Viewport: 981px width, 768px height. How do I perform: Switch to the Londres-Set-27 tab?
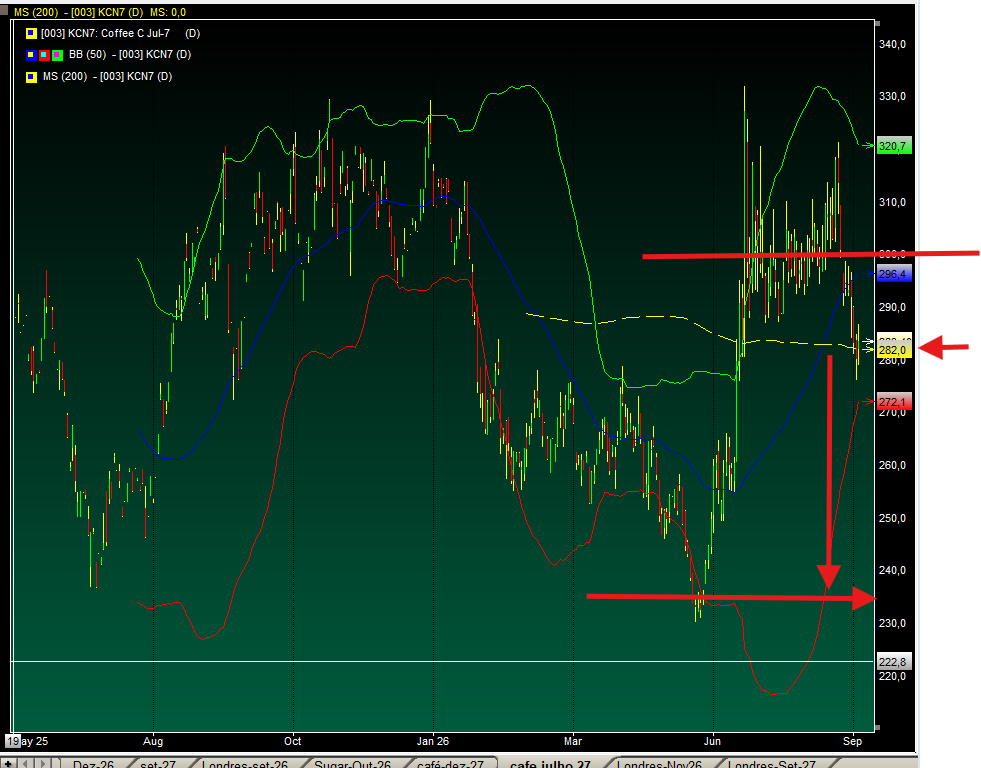(771, 764)
